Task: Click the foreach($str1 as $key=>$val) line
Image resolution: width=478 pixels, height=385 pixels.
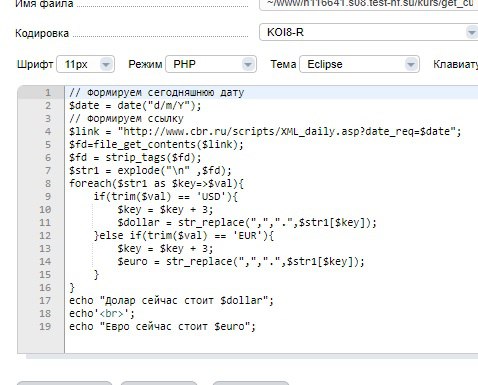Action: point(156,183)
